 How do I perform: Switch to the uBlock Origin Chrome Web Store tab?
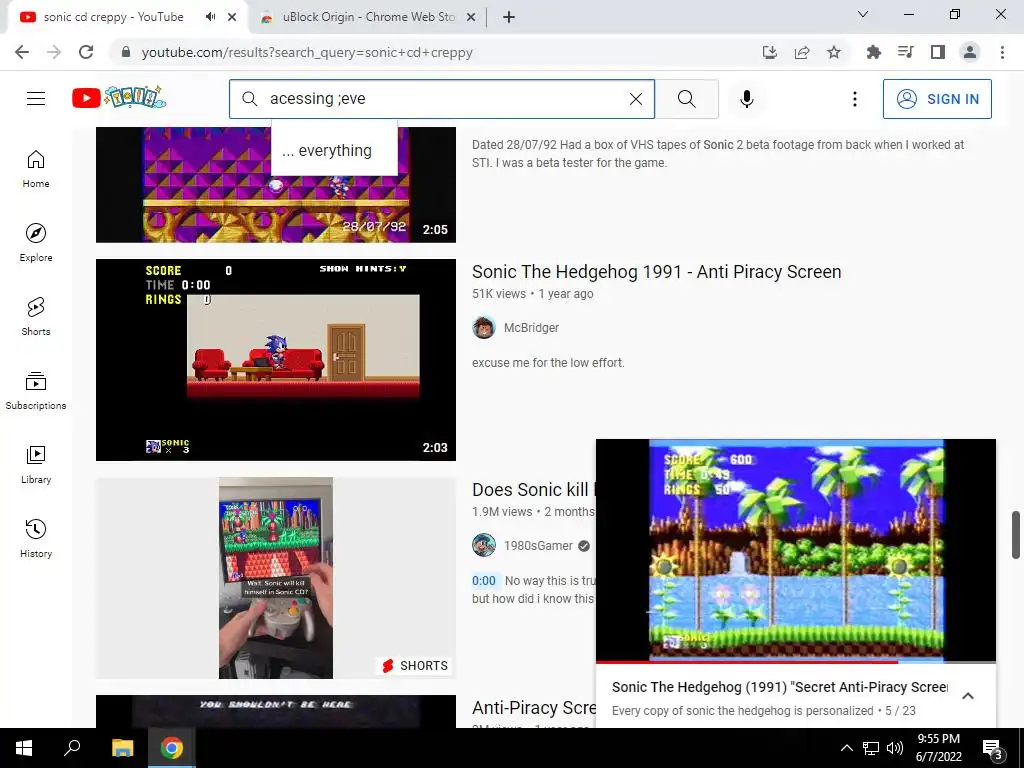[368, 17]
